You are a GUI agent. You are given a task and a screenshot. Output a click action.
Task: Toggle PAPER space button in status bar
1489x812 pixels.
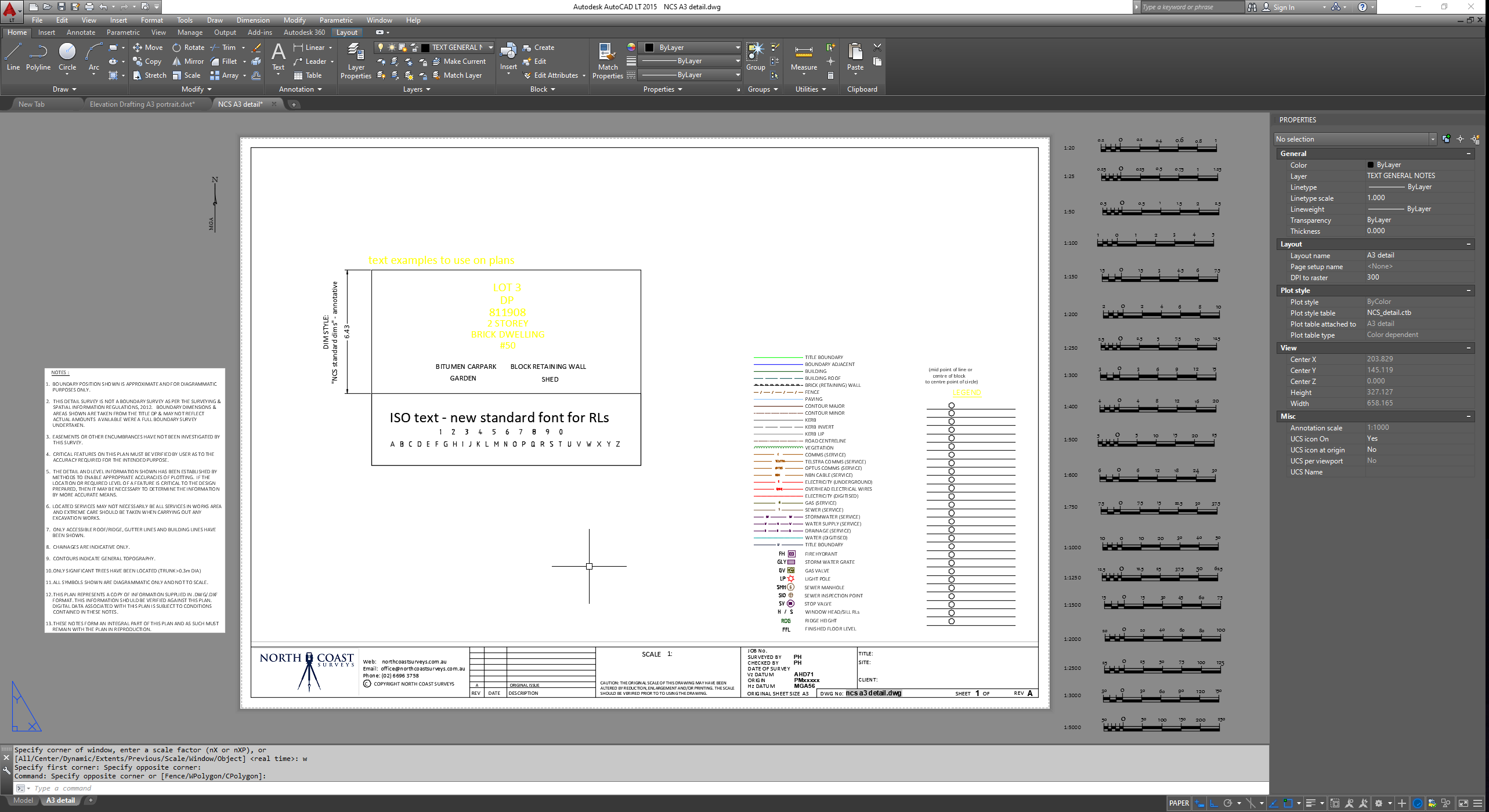click(x=1179, y=803)
